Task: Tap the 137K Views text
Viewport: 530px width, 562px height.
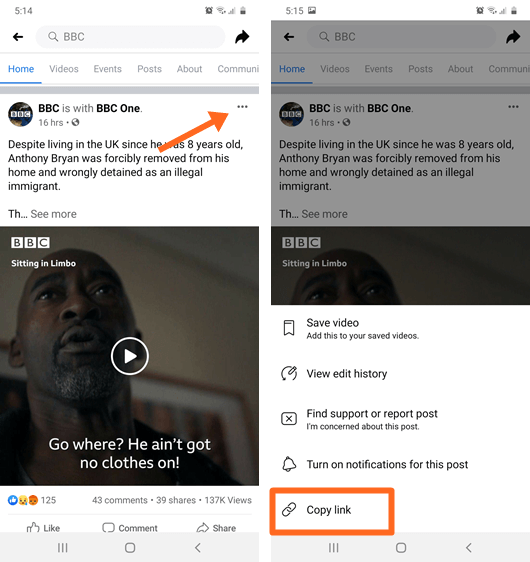Action: click(228, 500)
